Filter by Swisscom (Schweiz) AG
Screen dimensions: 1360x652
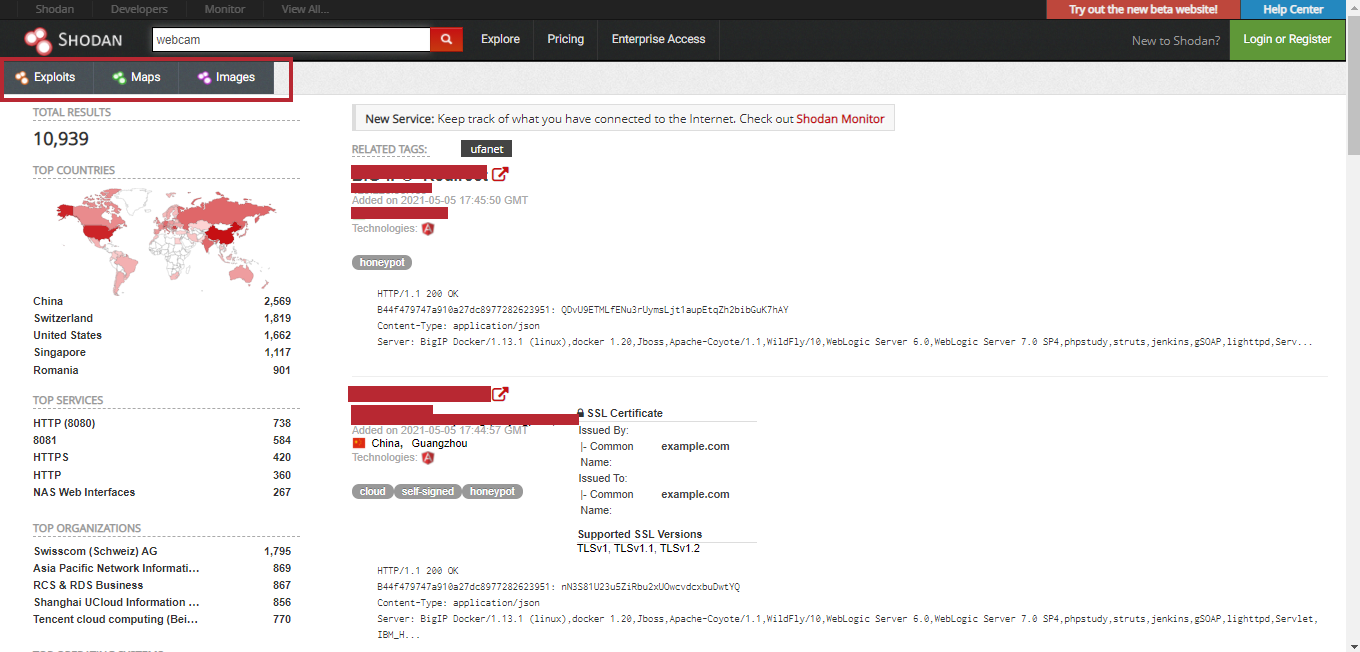(x=95, y=551)
